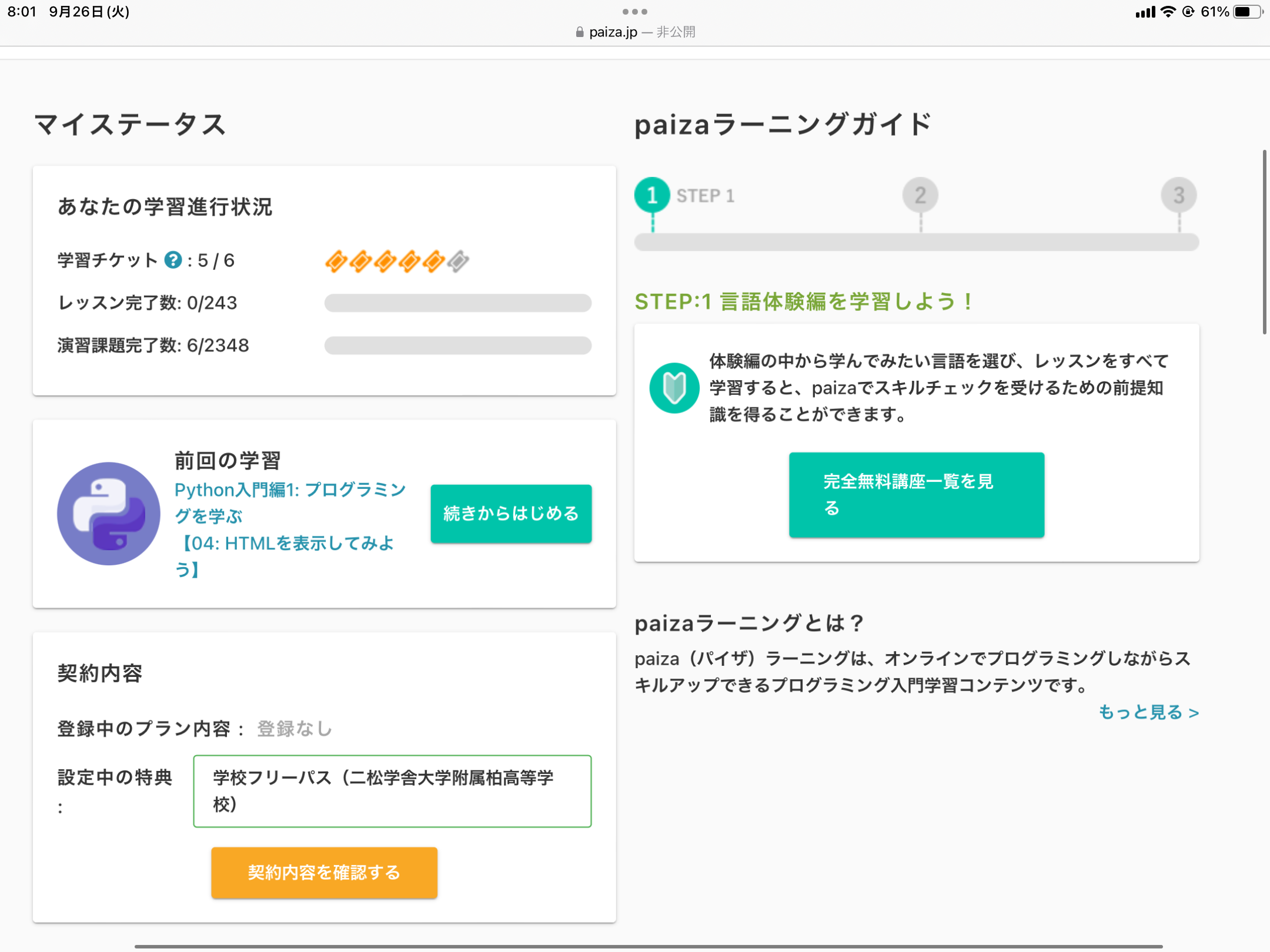Click 登録なし plan status text

tap(295, 729)
